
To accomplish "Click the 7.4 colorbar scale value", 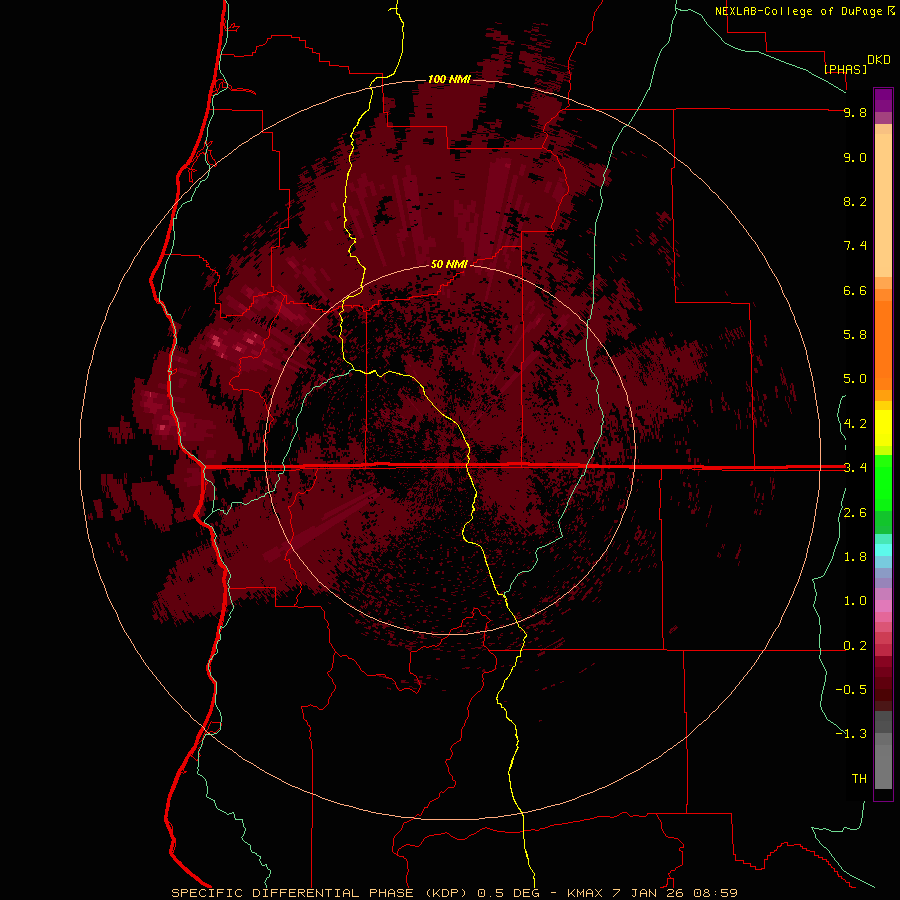I will pyautogui.click(x=855, y=246).
